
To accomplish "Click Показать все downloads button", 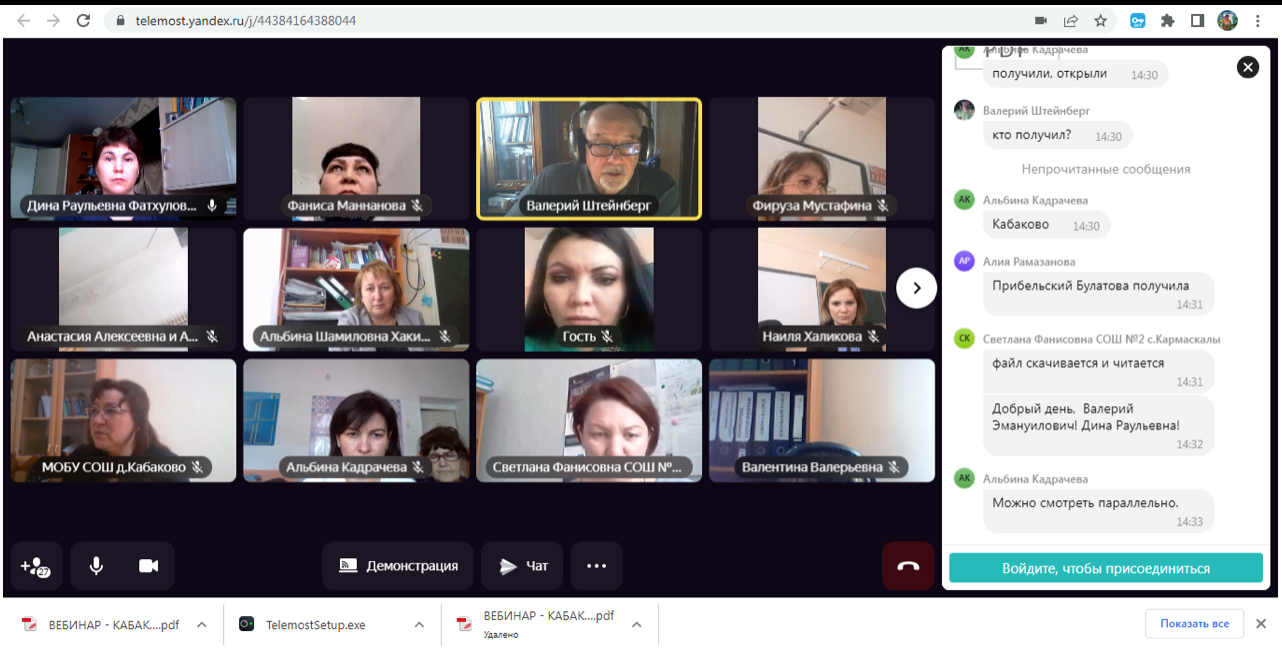I will tap(1194, 624).
